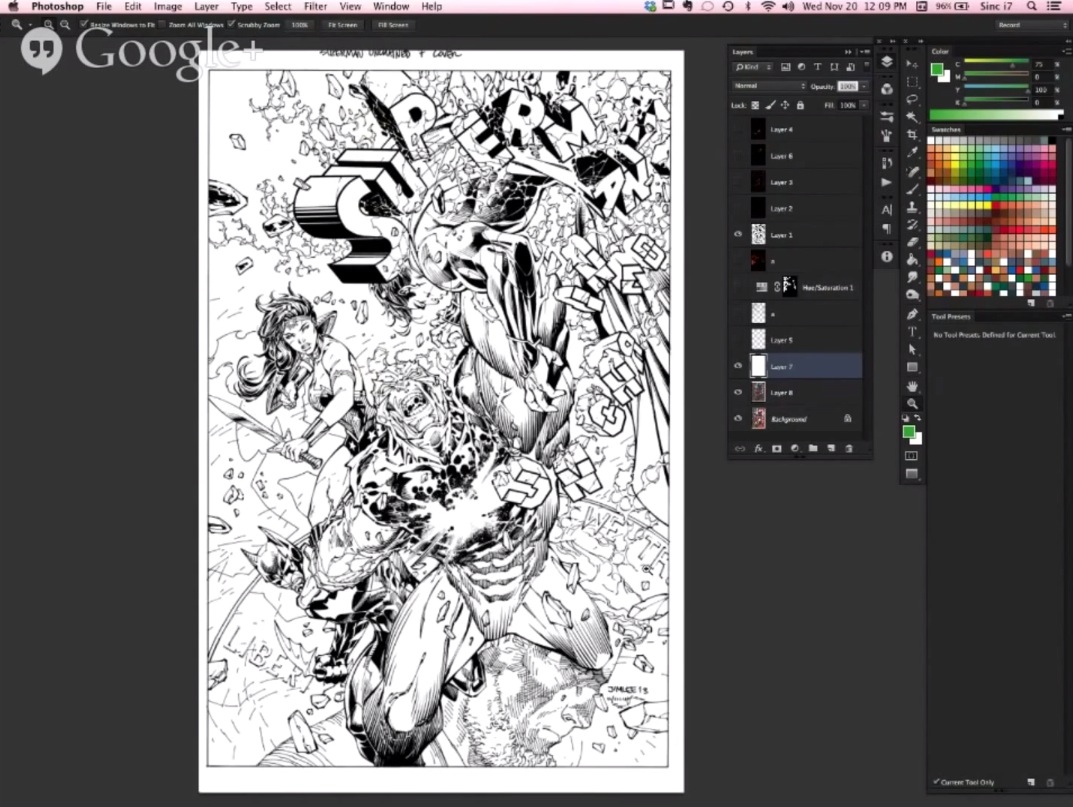Screen dimensions: 1073x807
Task: Collapse the Layers panel with double arrows
Action: pos(849,52)
